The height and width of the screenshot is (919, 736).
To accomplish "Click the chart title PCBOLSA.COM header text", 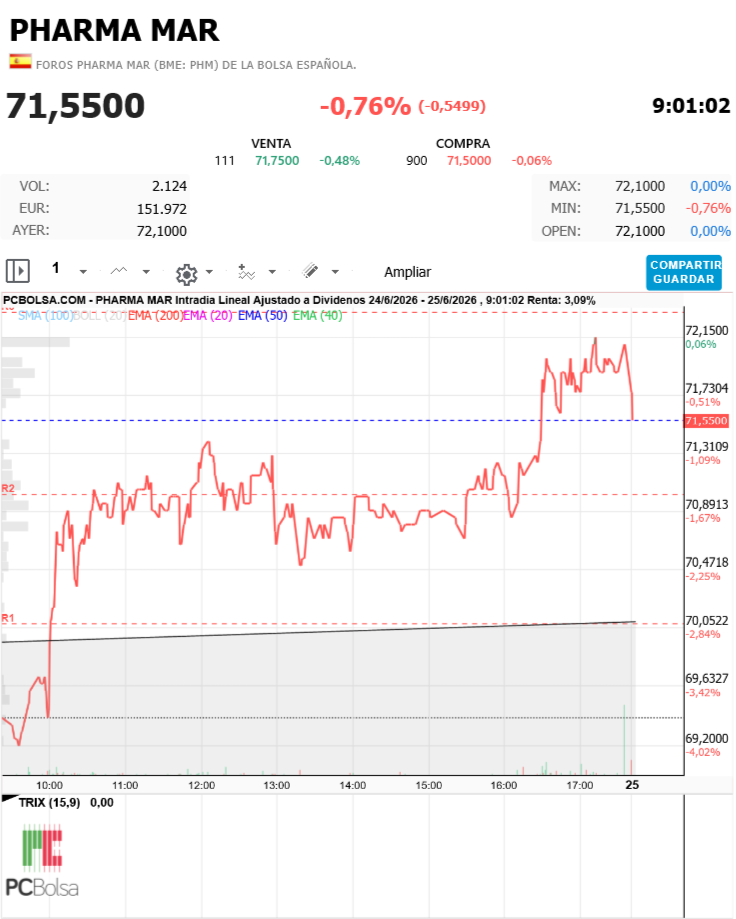I will (299, 300).
